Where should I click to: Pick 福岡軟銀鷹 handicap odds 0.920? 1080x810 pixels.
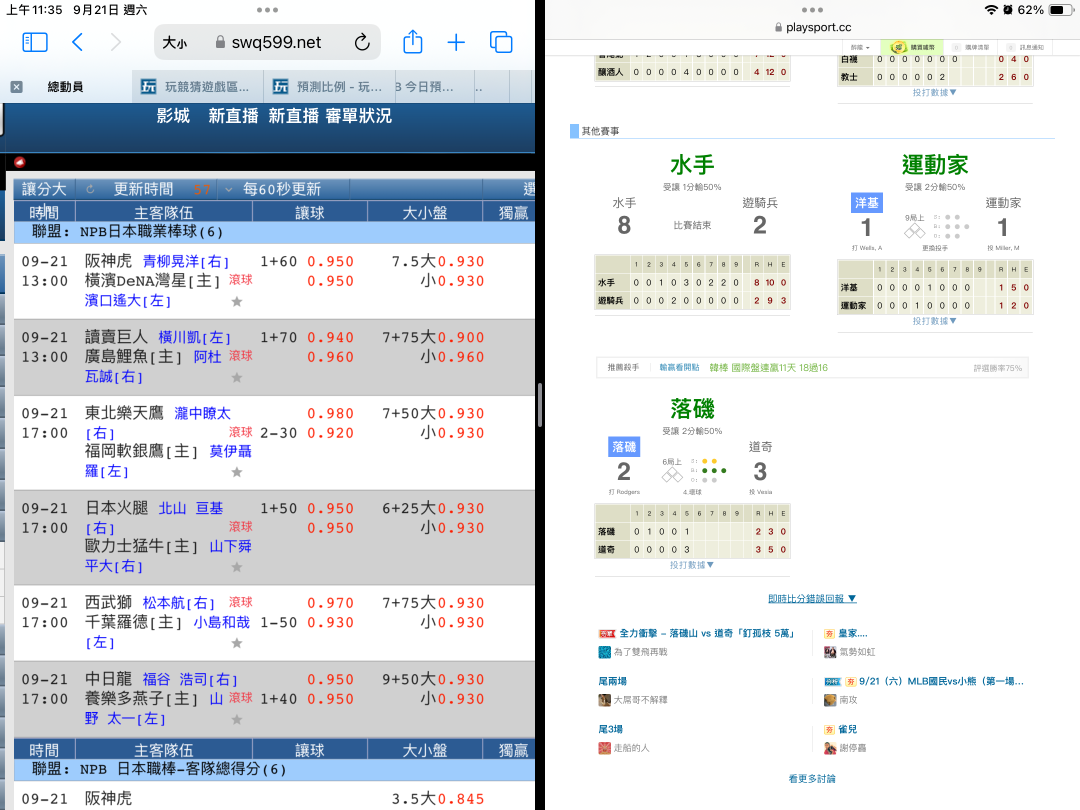tap(331, 433)
